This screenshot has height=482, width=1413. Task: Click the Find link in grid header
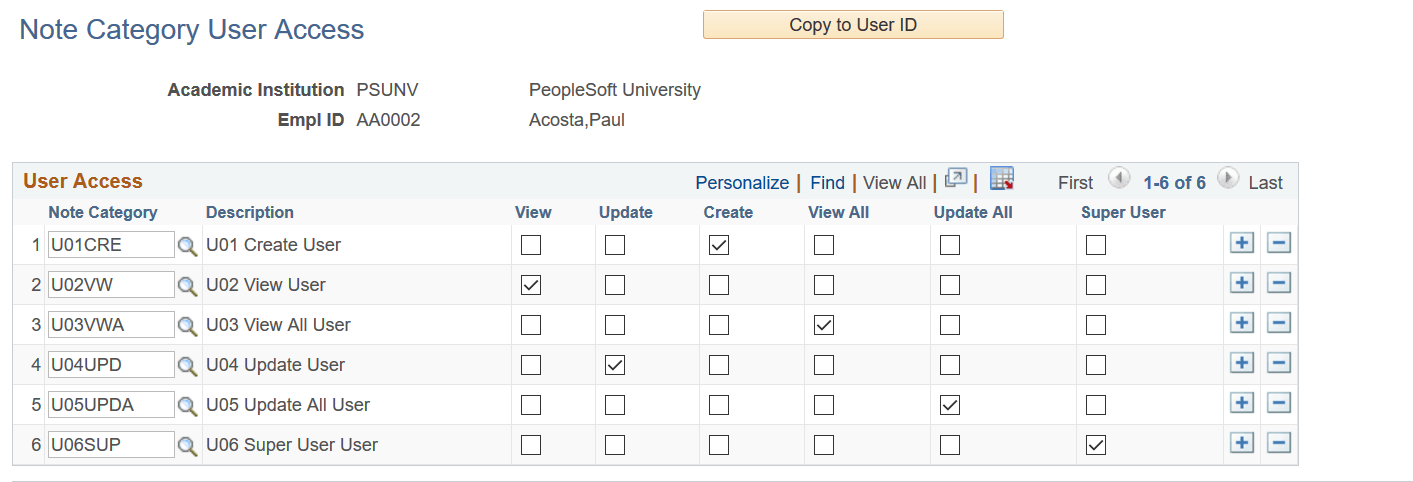(x=827, y=183)
